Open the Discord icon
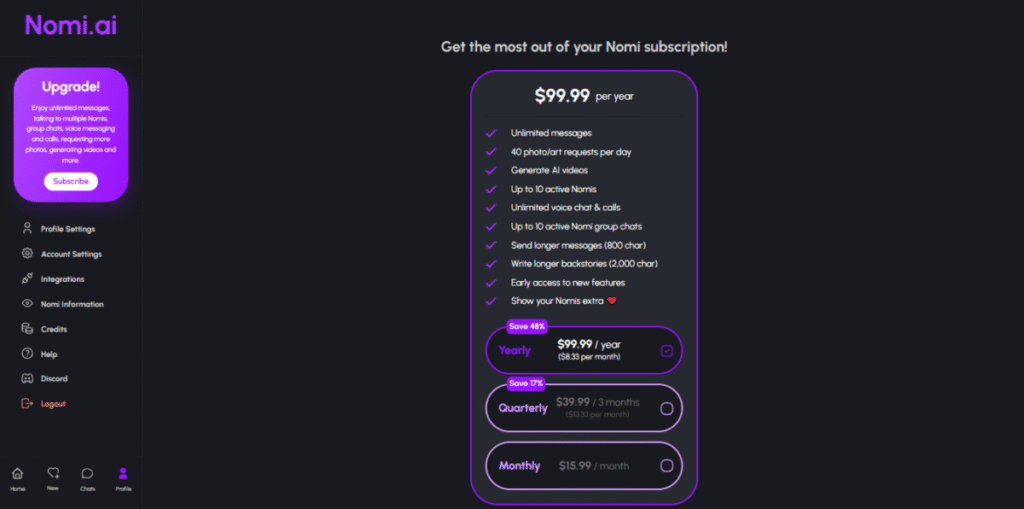Viewport: 1024px width, 509px height. 27,378
